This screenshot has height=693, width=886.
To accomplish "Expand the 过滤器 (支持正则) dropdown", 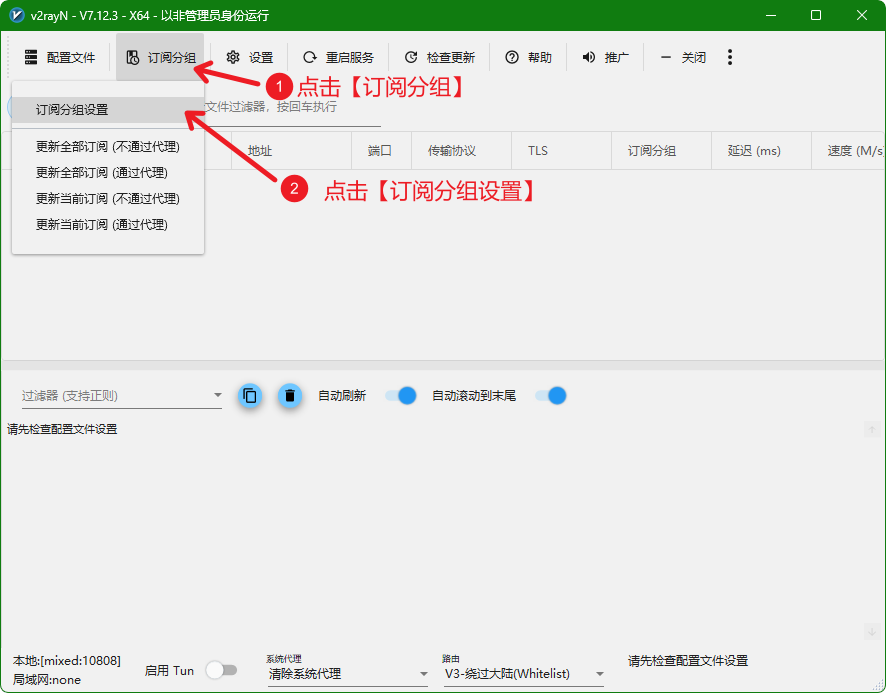I will (x=218, y=395).
